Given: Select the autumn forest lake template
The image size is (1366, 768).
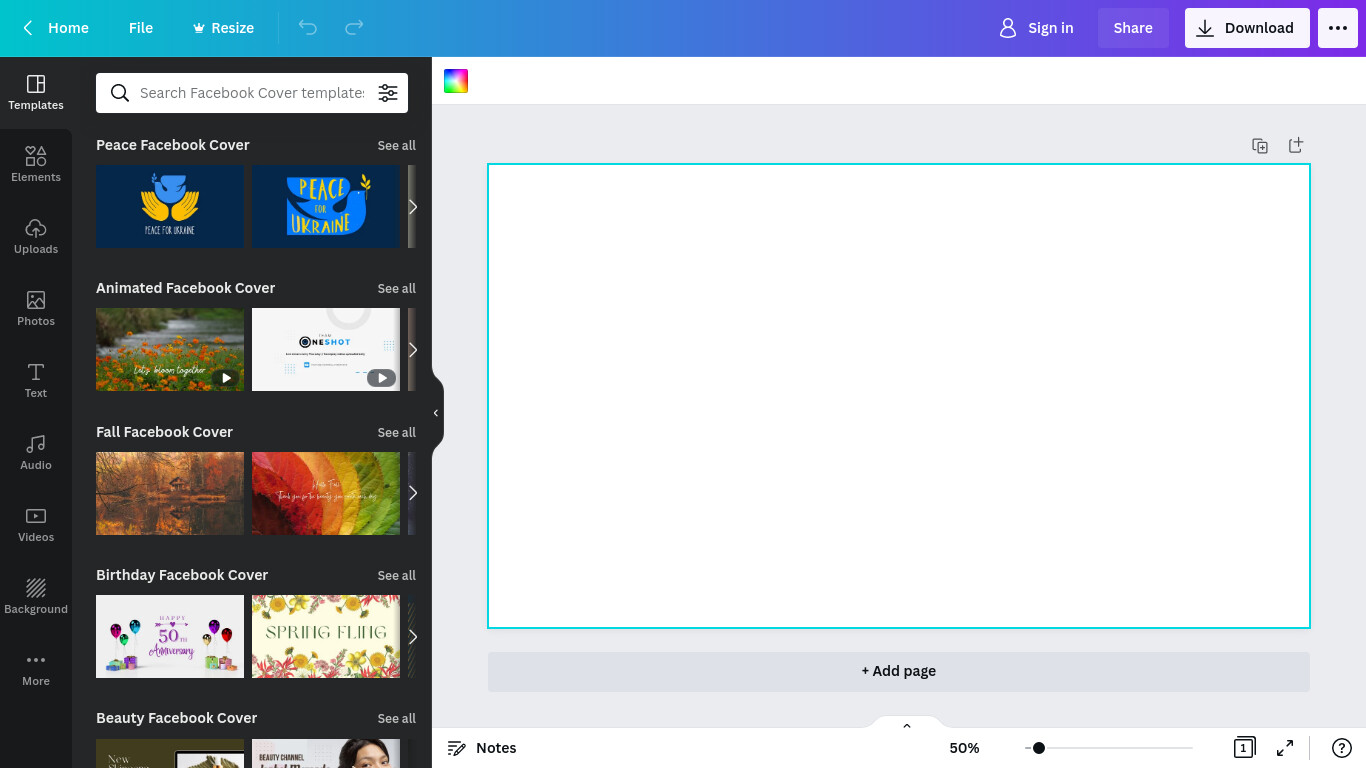Looking at the screenshot, I should point(170,493).
